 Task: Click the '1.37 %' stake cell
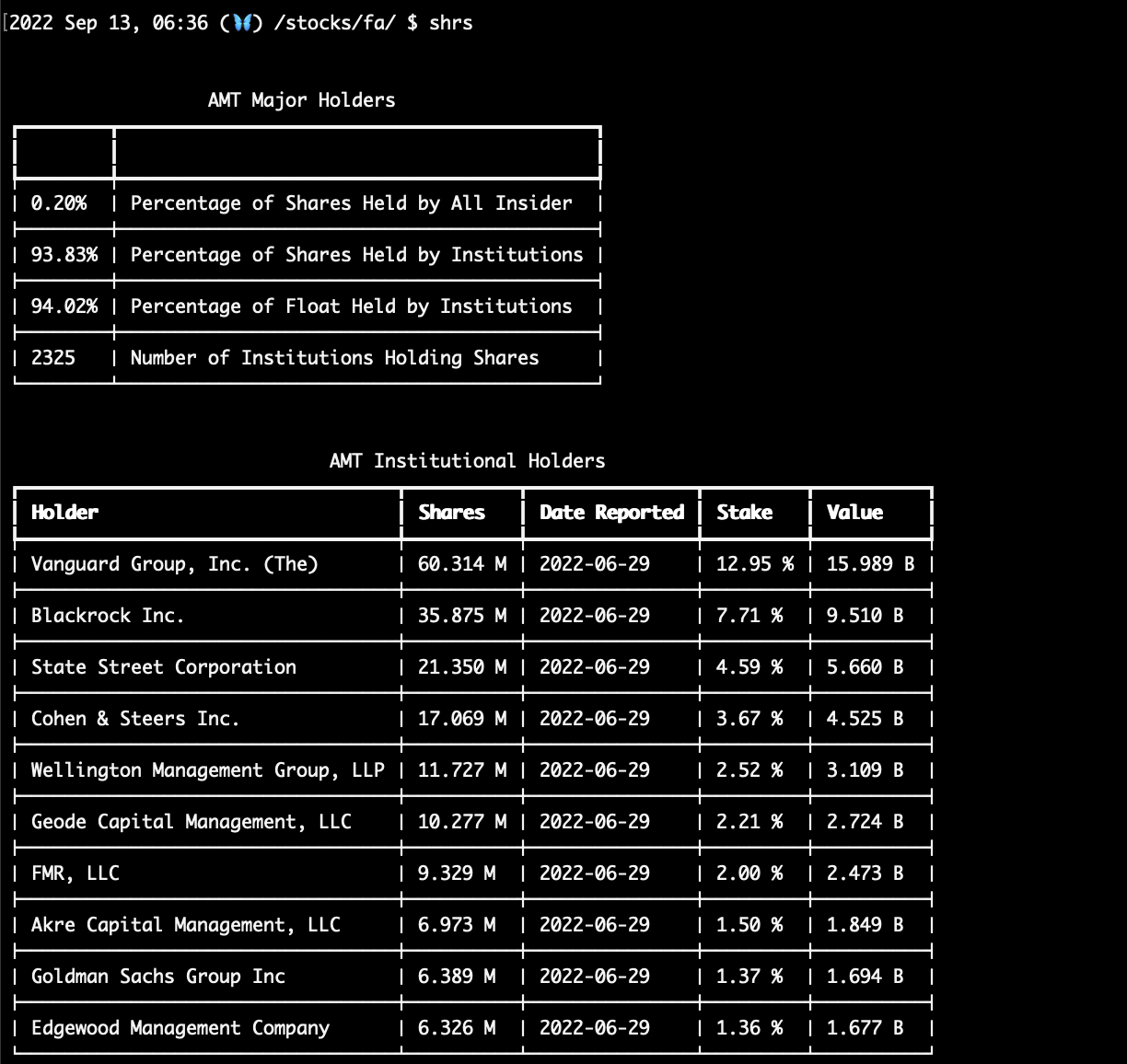coord(749,977)
